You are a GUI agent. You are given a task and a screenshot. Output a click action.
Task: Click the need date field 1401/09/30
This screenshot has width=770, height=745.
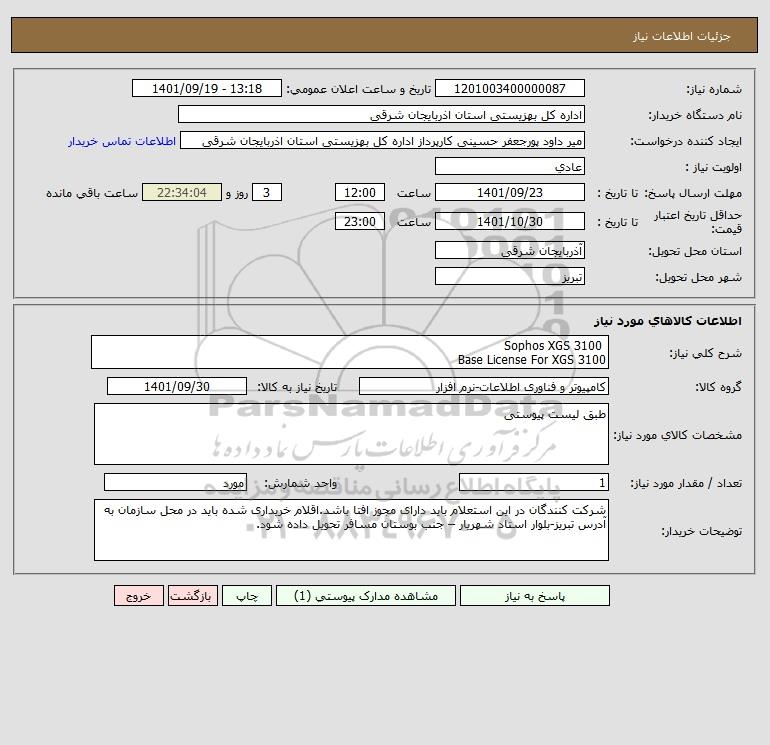click(177, 386)
